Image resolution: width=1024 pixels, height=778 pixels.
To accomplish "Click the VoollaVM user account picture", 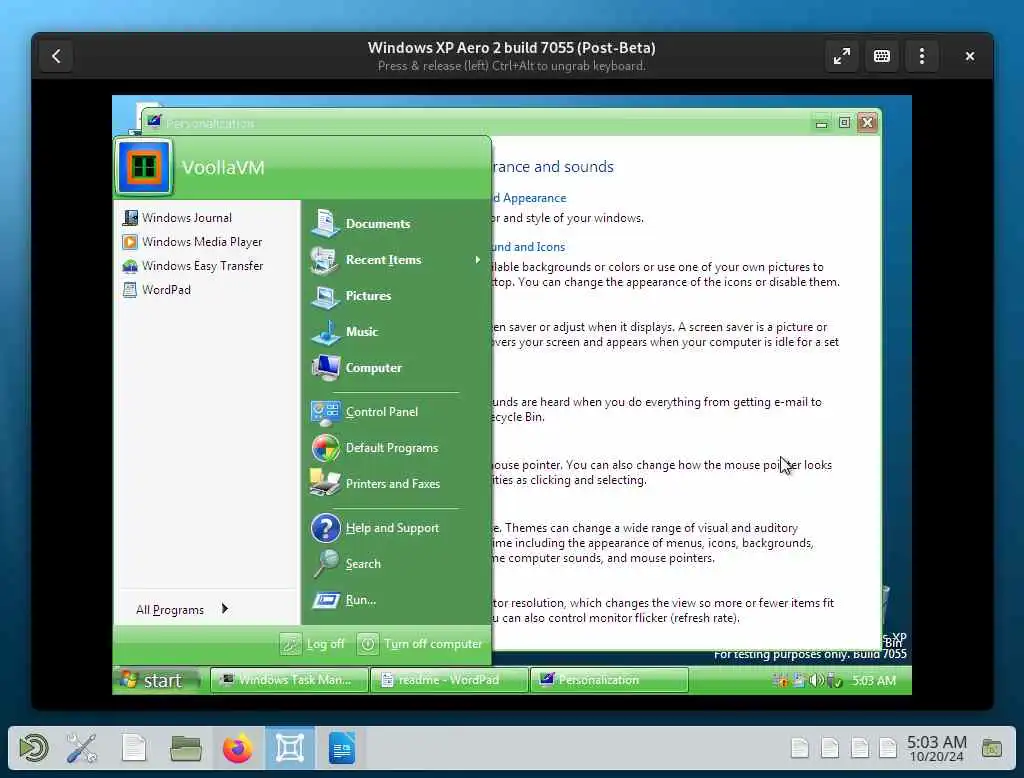I will tap(144, 167).
